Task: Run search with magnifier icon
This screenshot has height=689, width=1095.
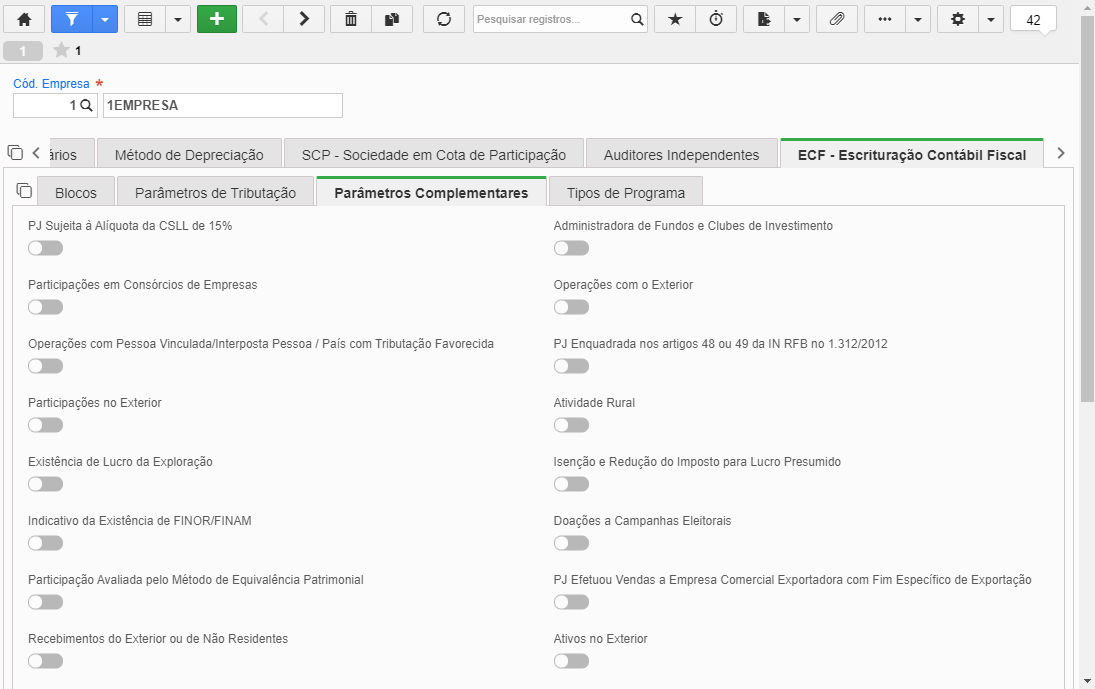Action: coord(637,19)
